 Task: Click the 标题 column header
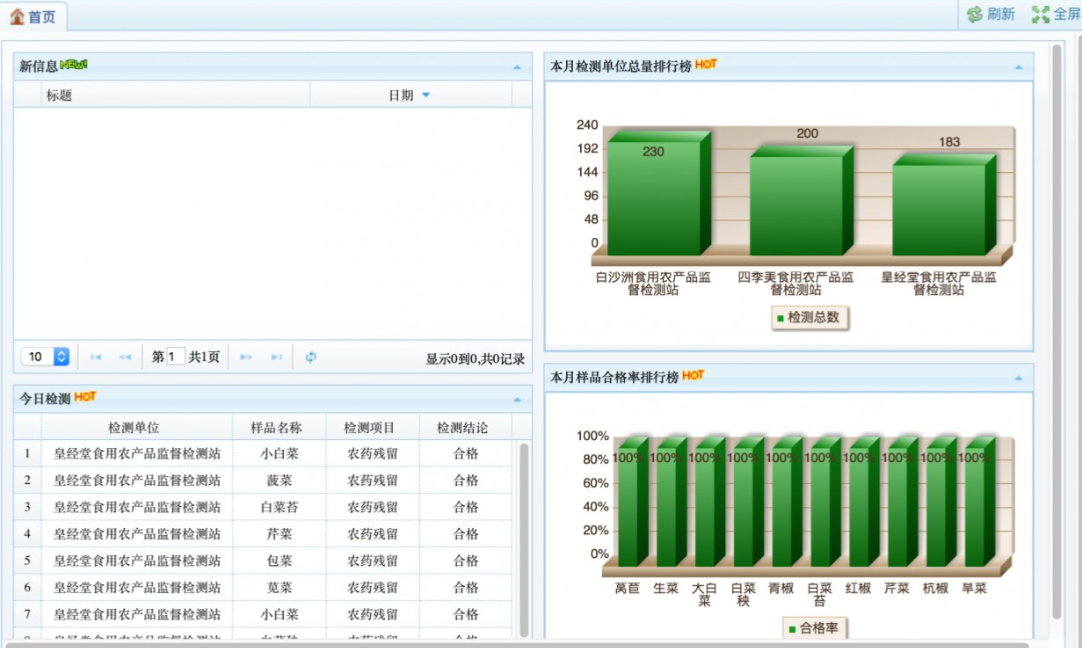click(x=175, y=95)
